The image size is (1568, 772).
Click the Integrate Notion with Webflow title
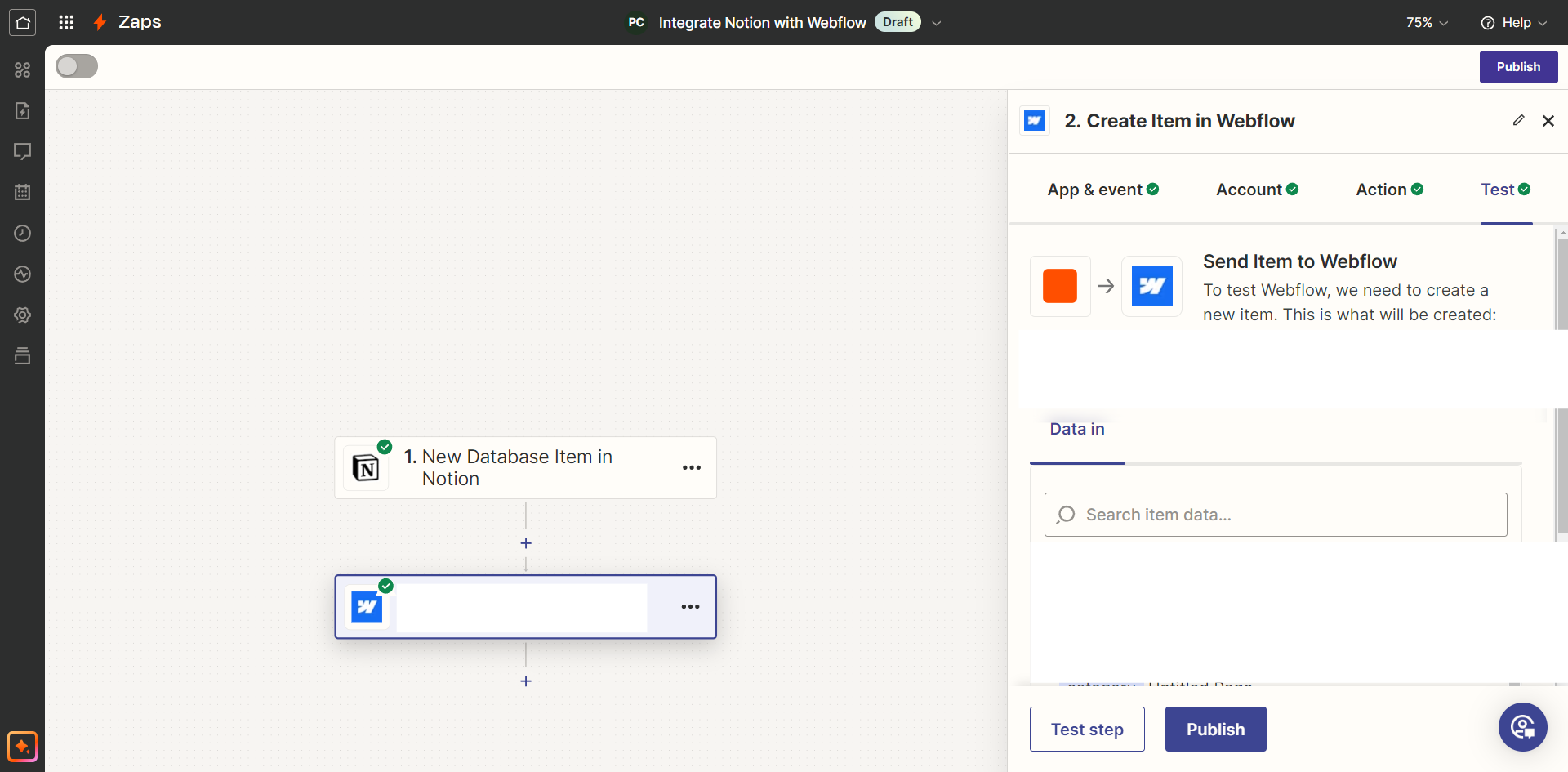tap(762, 23)
